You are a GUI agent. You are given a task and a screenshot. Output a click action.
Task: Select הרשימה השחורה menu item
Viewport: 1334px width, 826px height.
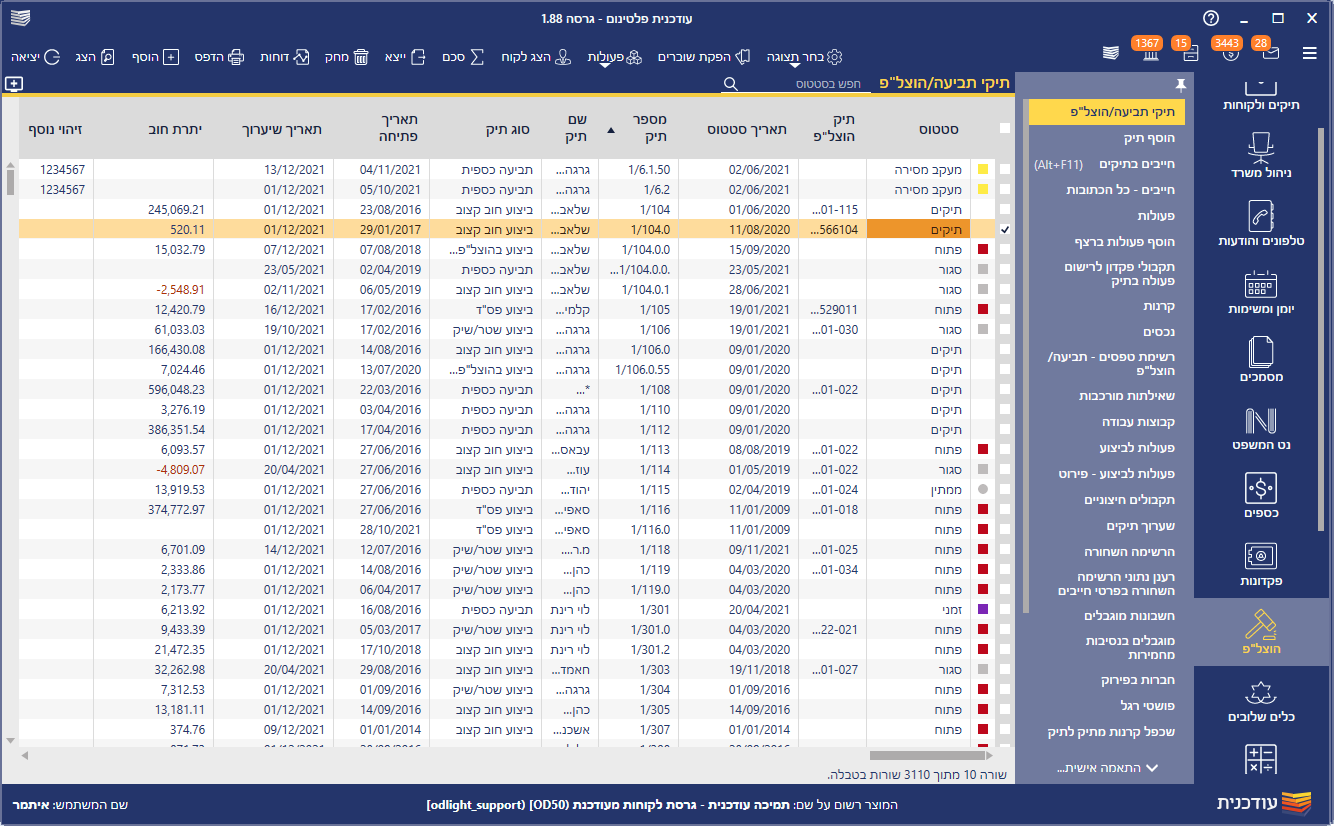tap(1107, 552)
